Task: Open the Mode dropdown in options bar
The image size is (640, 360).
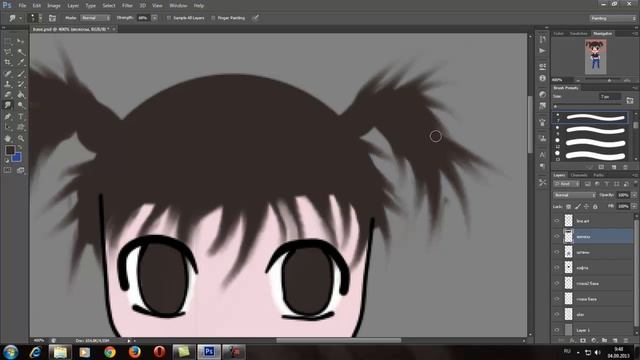Action: (x=95, y=18)
